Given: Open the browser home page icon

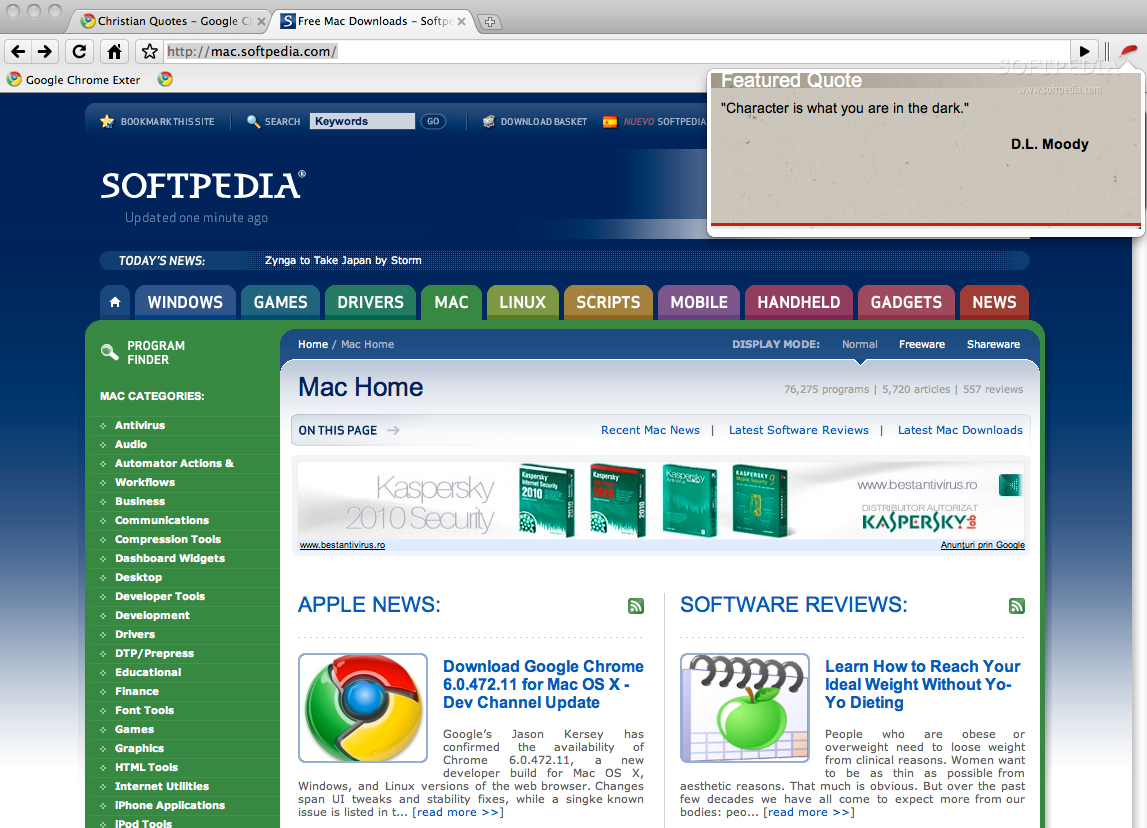Looking at the screenshot, I should pos(114,51).
